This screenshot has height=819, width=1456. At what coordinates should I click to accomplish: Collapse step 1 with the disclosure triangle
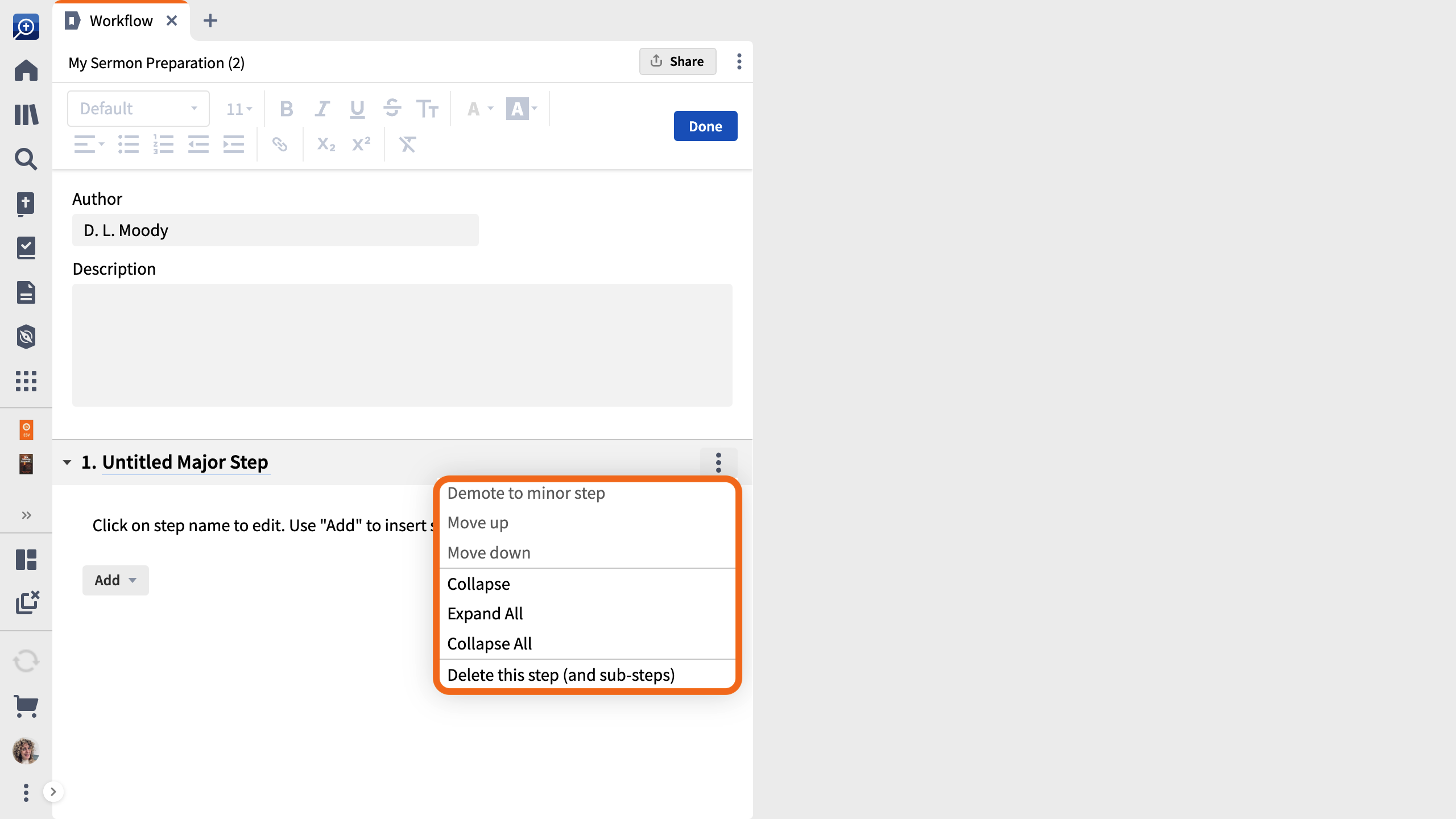coord(67,462)
